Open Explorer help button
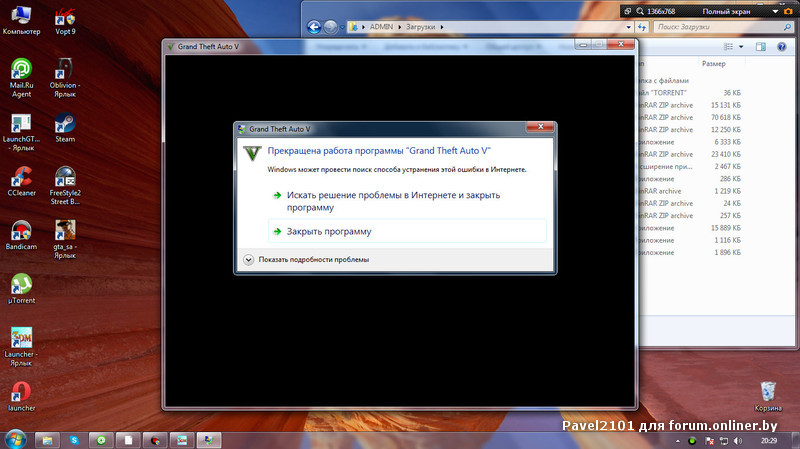Screen dimensions: 800x449 [x=781, y=47]
